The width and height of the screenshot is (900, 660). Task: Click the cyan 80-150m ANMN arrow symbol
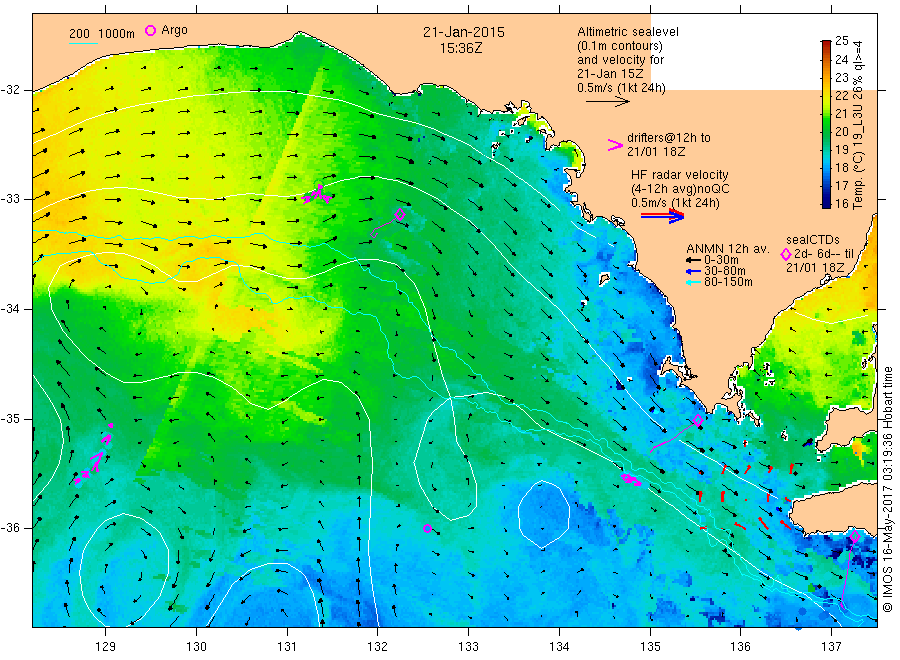(693, 282)
